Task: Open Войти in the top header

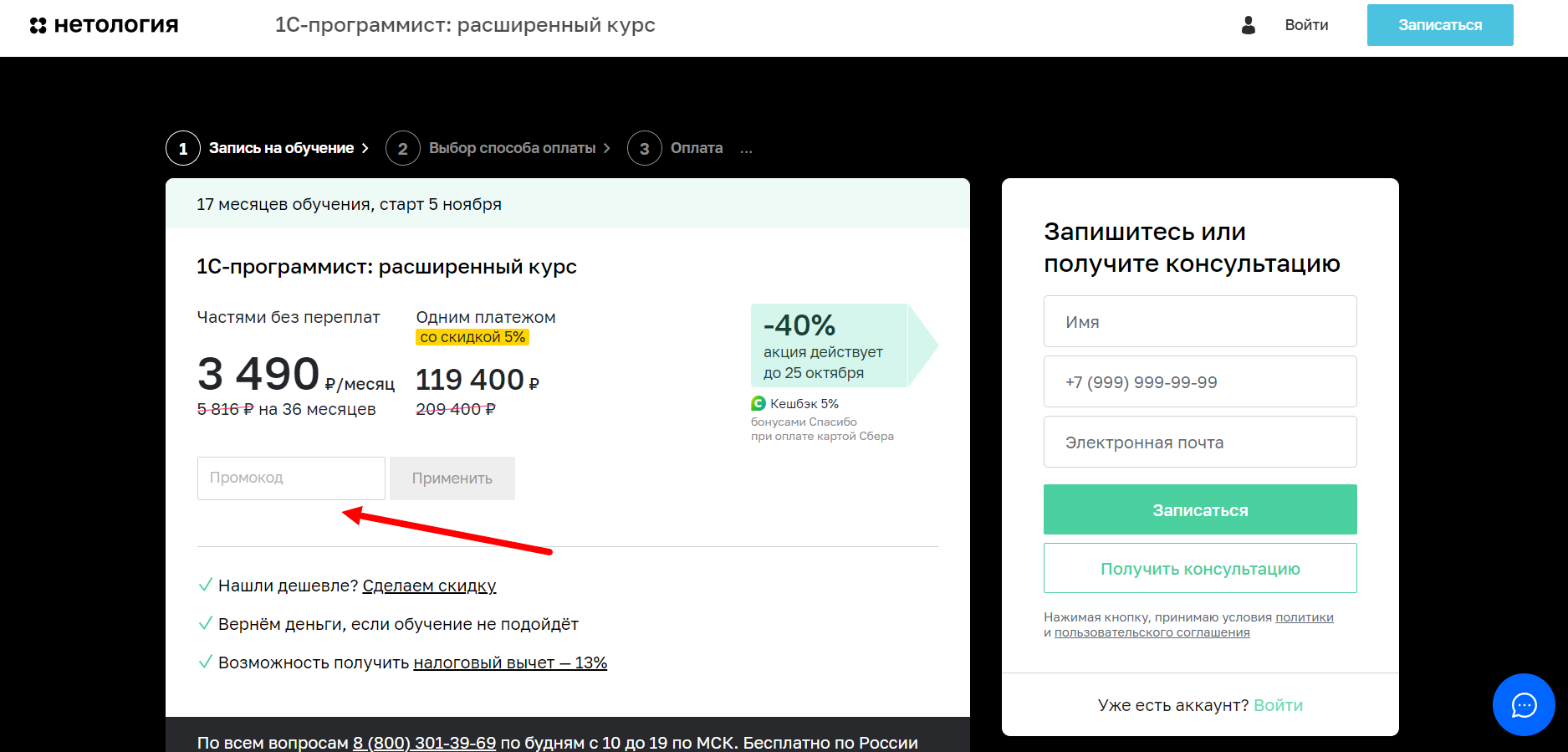Action: tap(1306, 25)
